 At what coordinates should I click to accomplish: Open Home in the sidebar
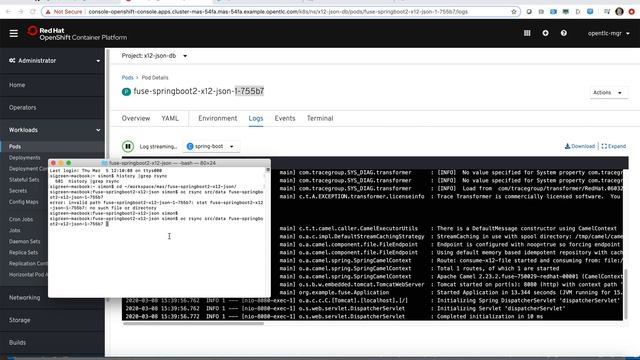click(x=17, y=85)
